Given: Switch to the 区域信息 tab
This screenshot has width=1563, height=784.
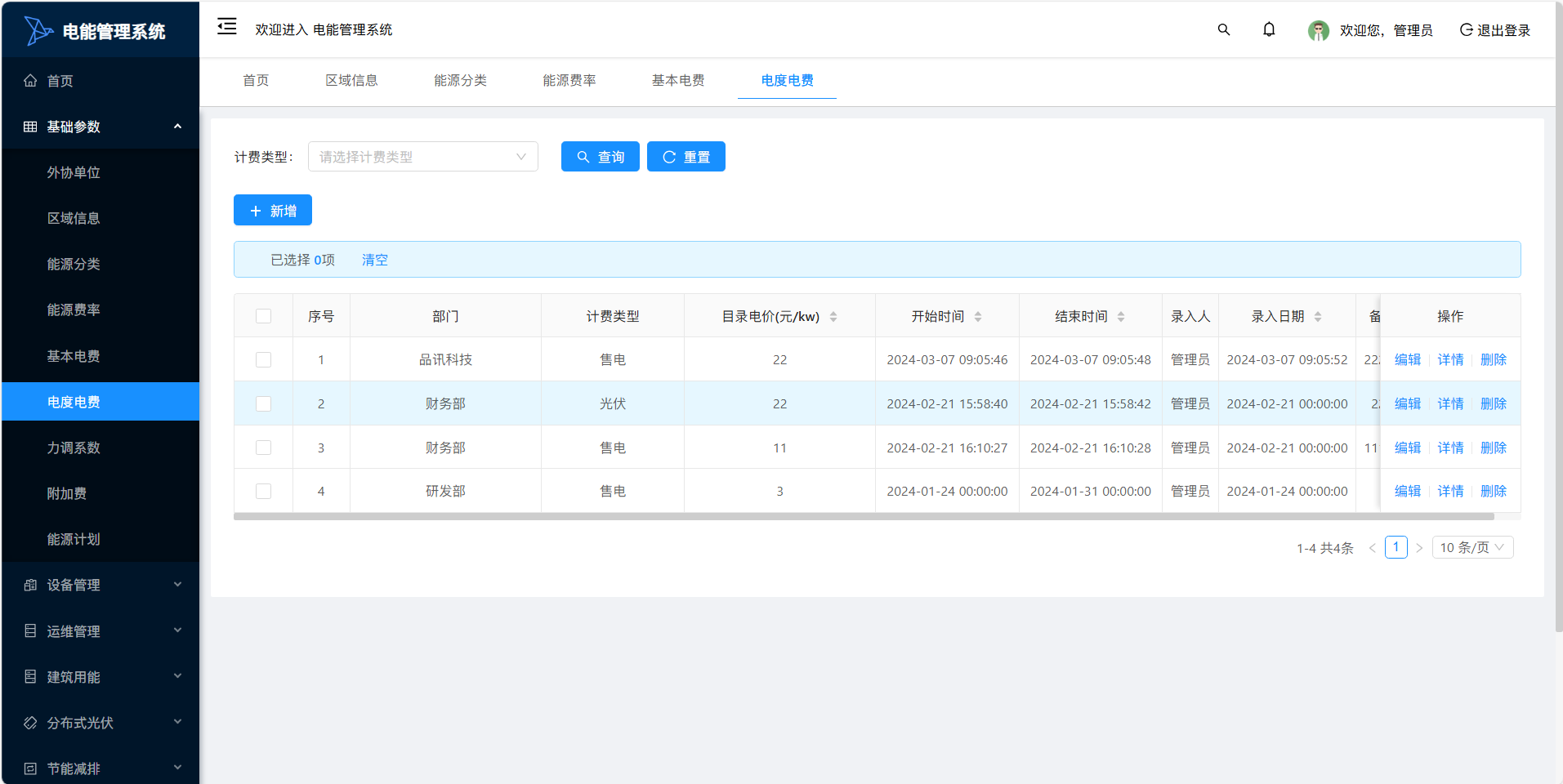Looking at the screenshot, I should click(351, 80).
